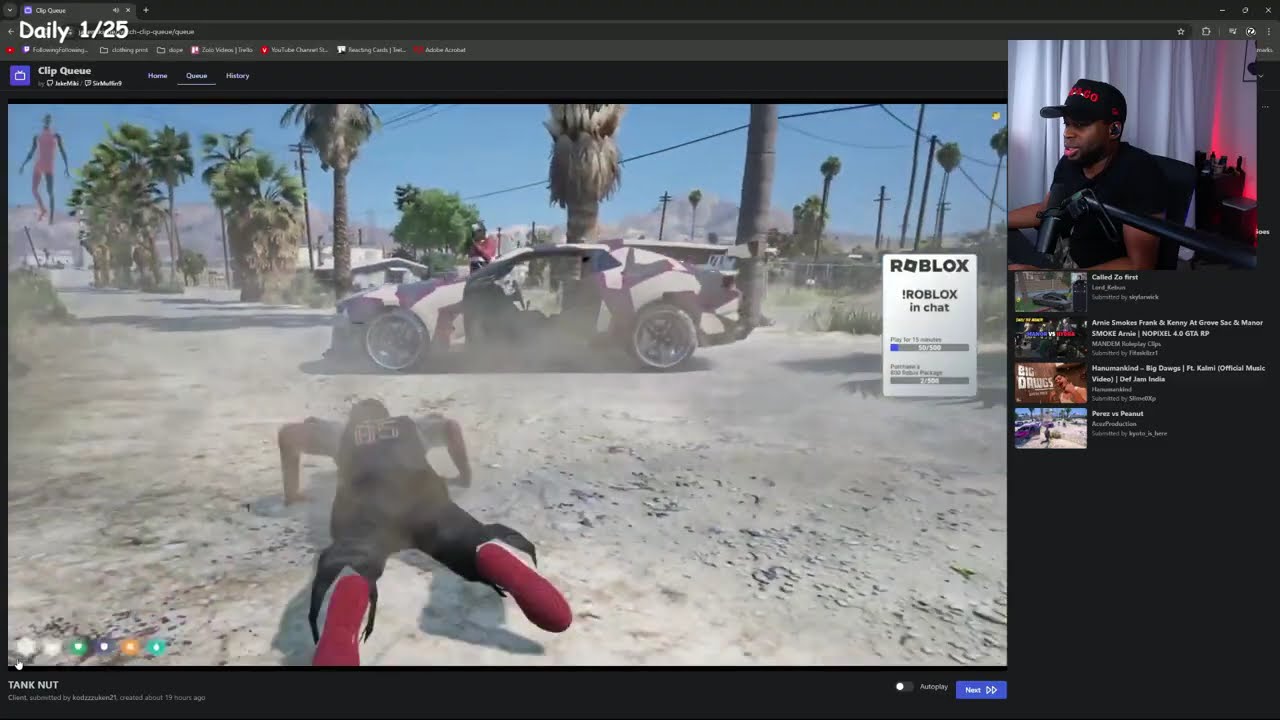This screenshot has width=1280, height=720.
Task: Open the YouTube Channel St... bookmark
Action: [x=294, y=49]
